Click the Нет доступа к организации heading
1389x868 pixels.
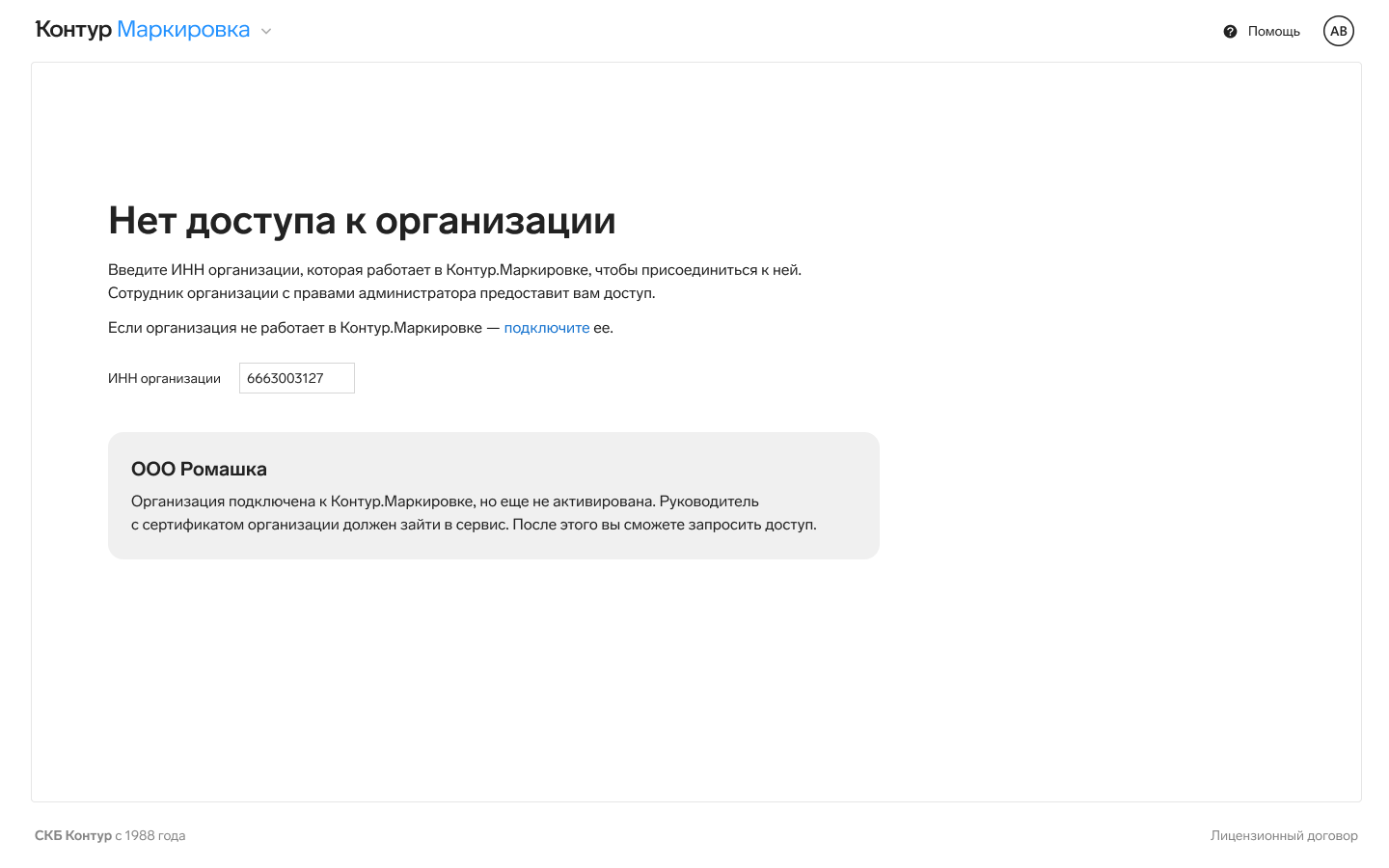(362, 221)
